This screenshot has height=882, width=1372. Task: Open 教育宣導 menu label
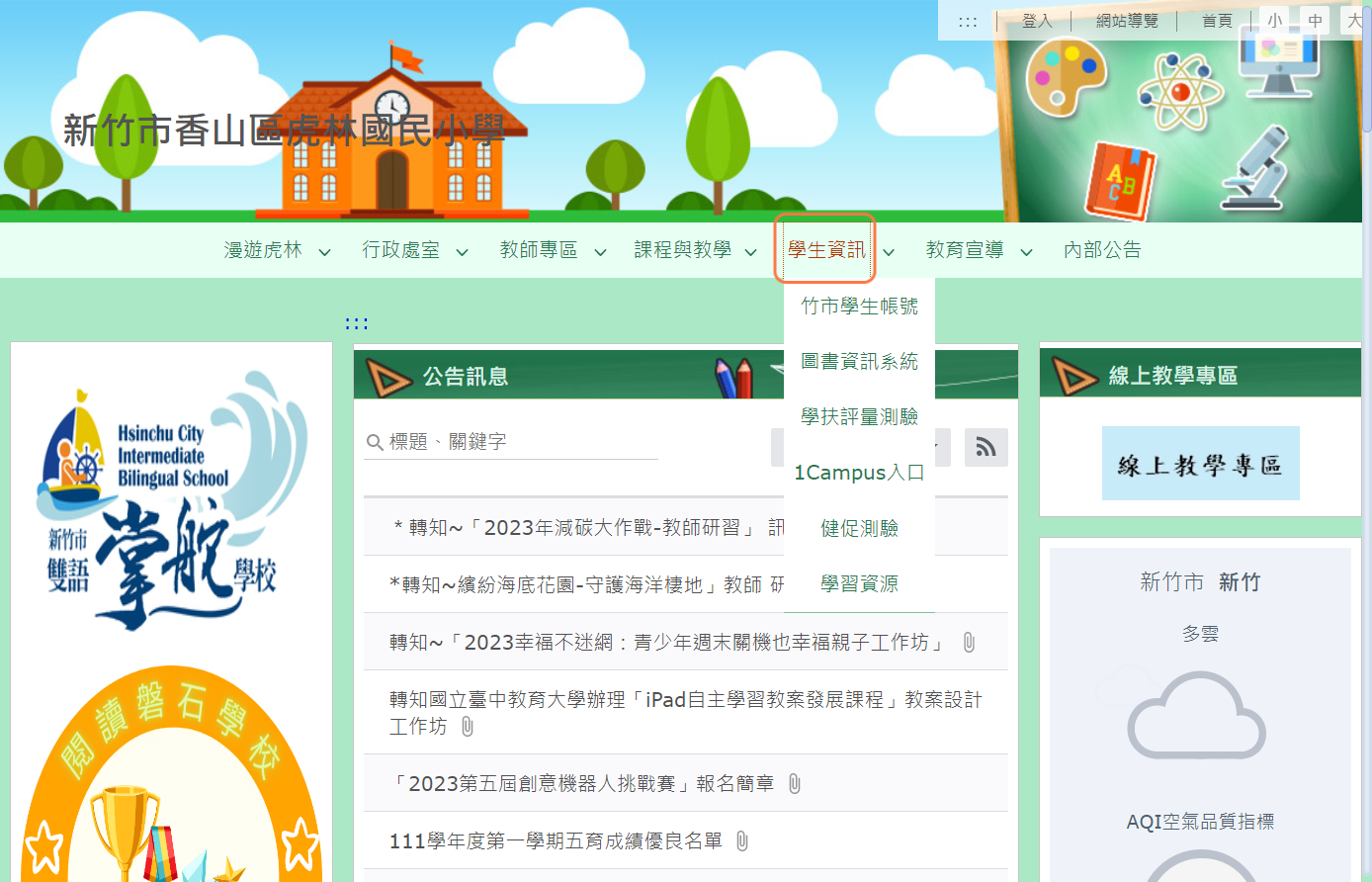965,250
